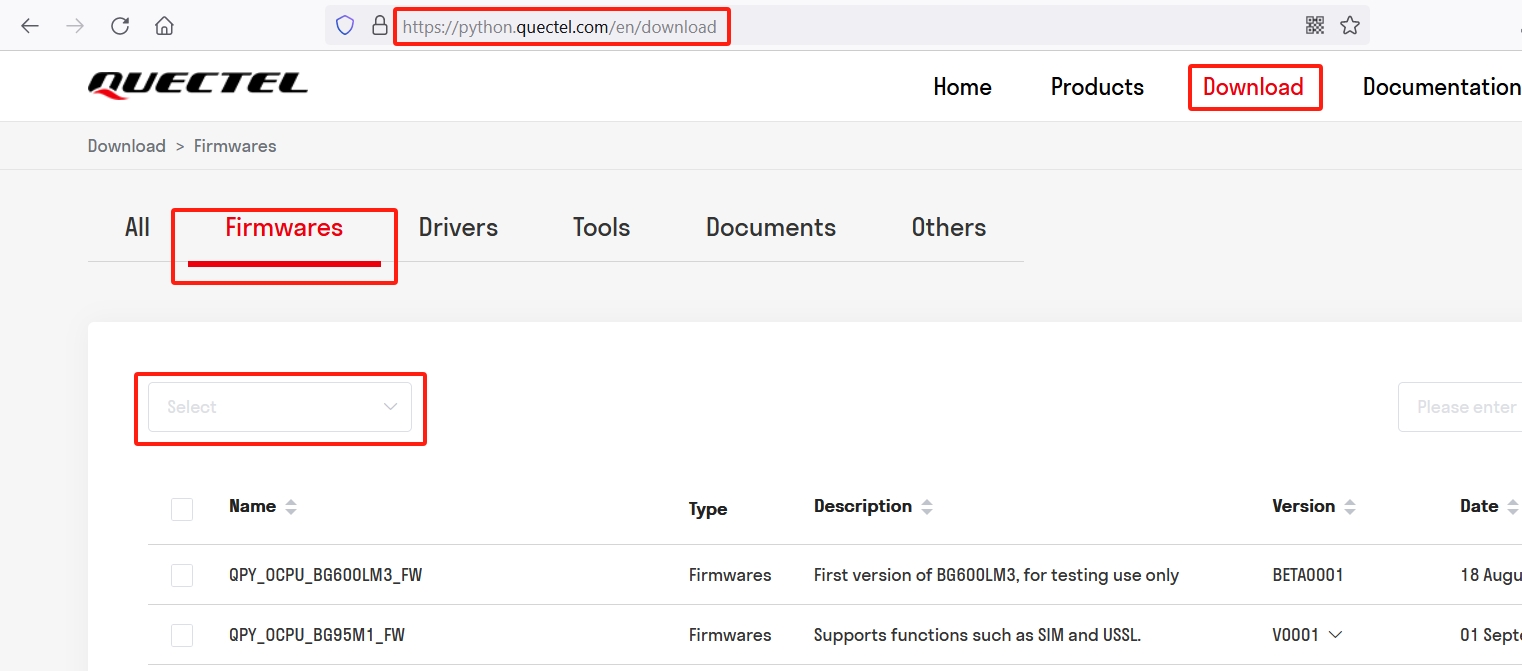View site security padlock info
Screen dimensions: 1522x671
pos(379,26)
